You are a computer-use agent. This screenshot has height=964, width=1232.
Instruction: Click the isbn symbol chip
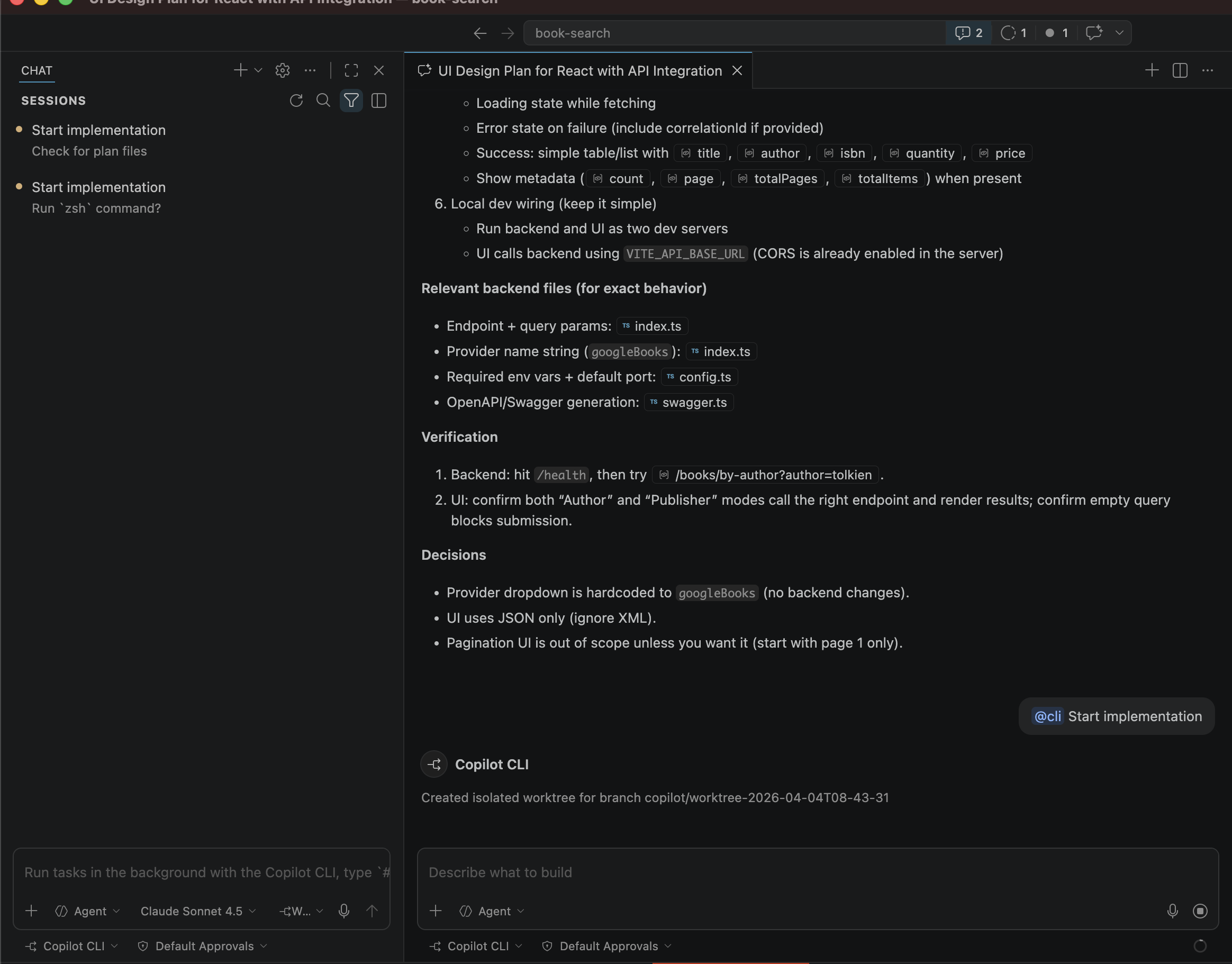click(x=845, y=153)
